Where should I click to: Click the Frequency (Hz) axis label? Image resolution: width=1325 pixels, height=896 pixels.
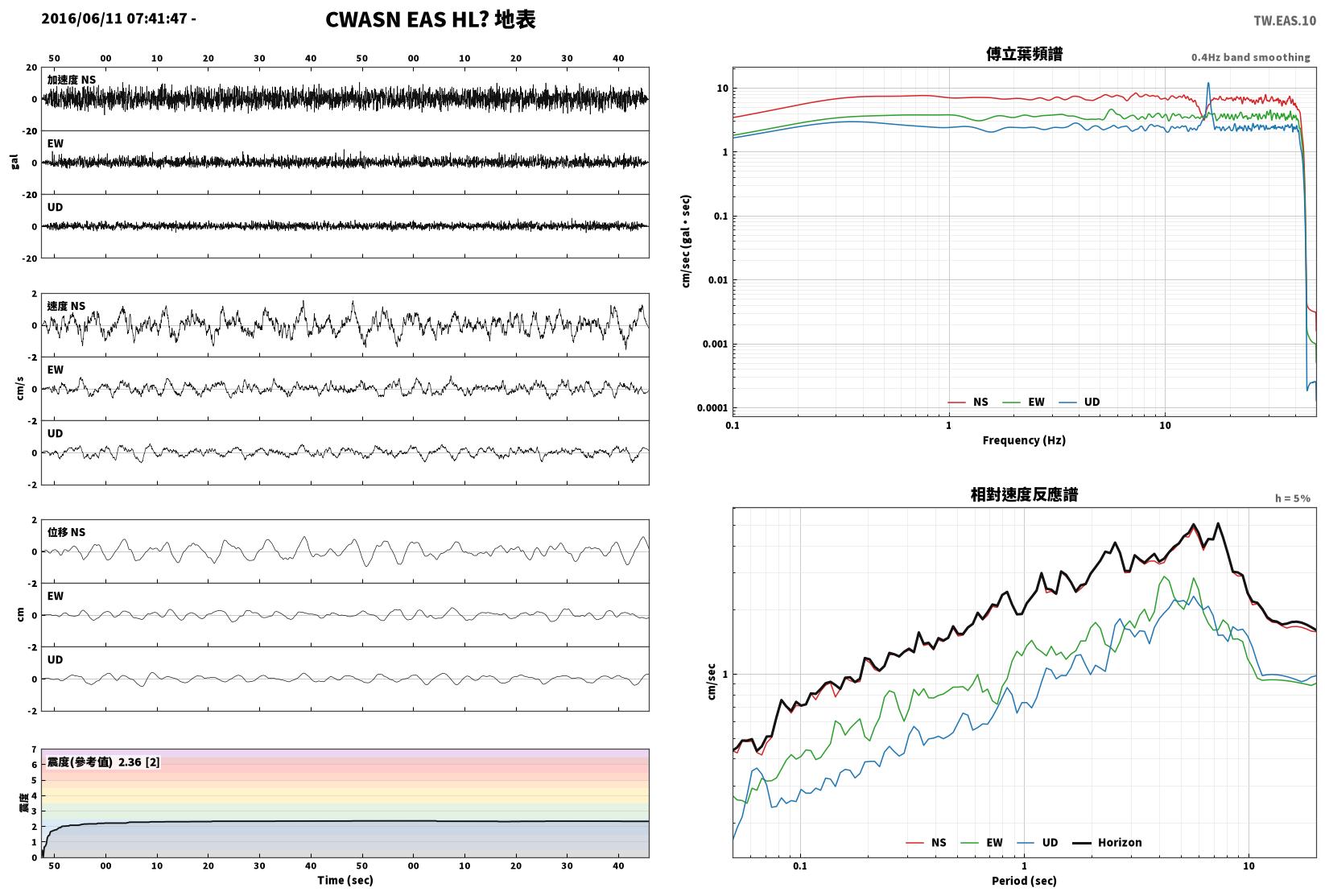pos(1024,440)
